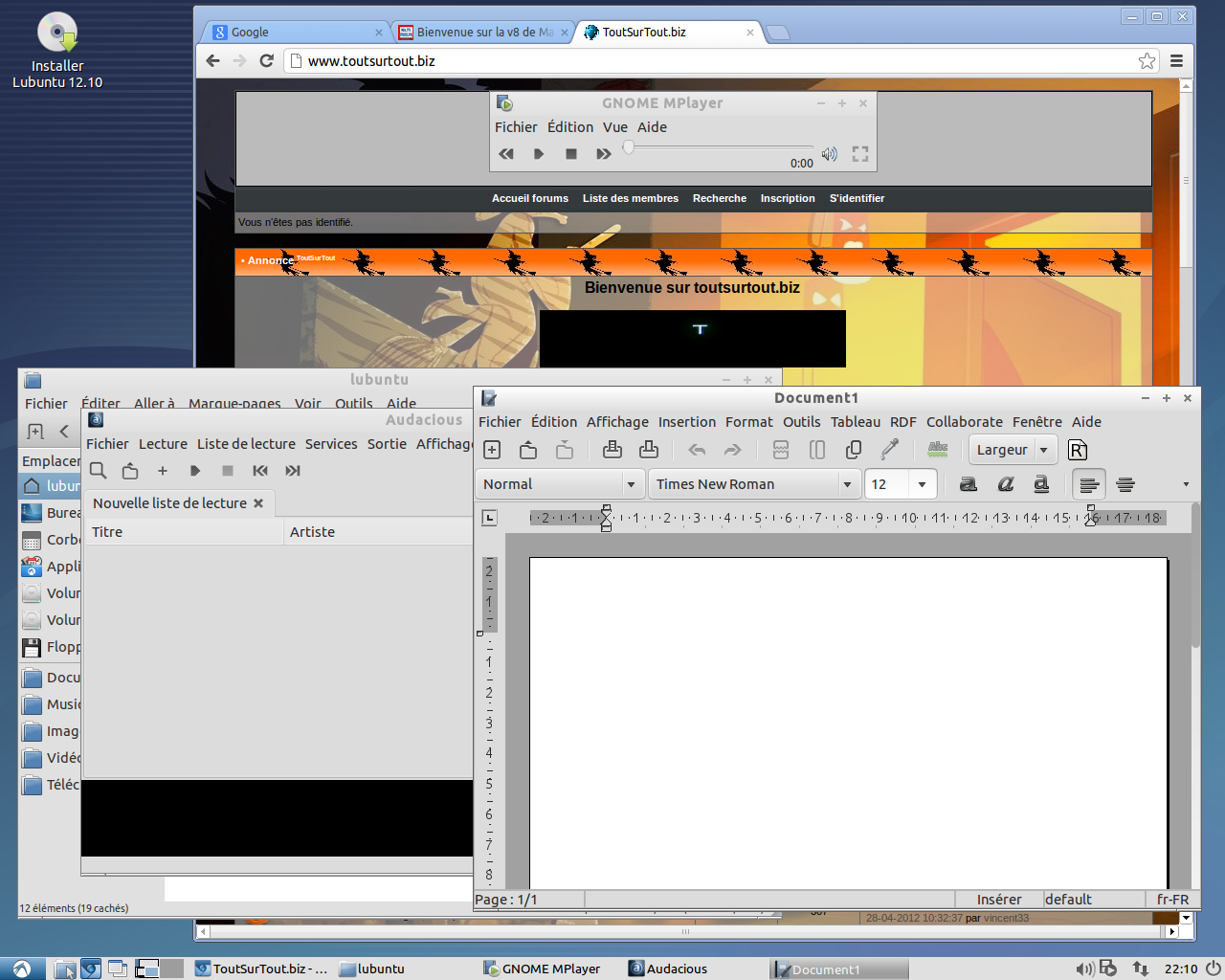Click Titre column header in Audacious
The image size is (1225, 980).
click(x=185, y=532)
